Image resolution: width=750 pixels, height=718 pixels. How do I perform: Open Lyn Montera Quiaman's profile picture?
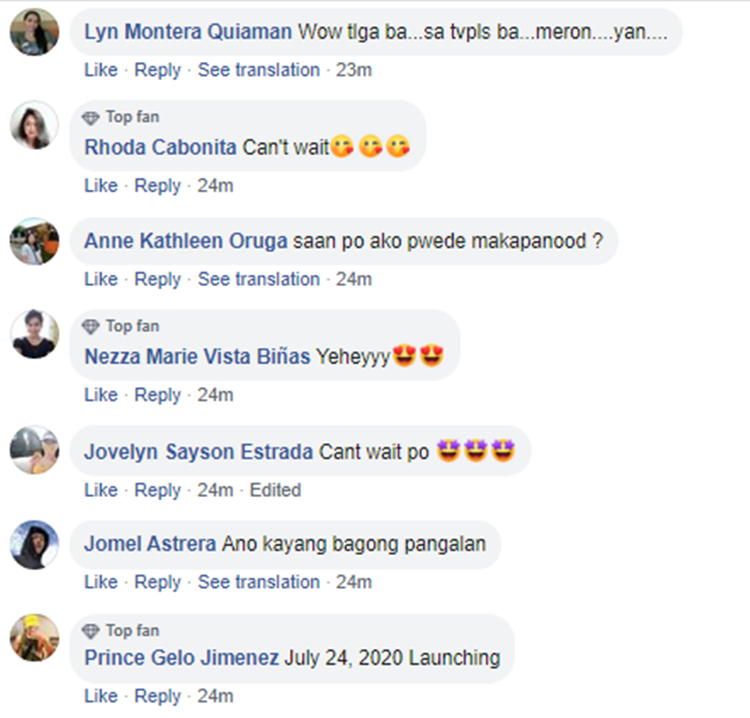34,32
